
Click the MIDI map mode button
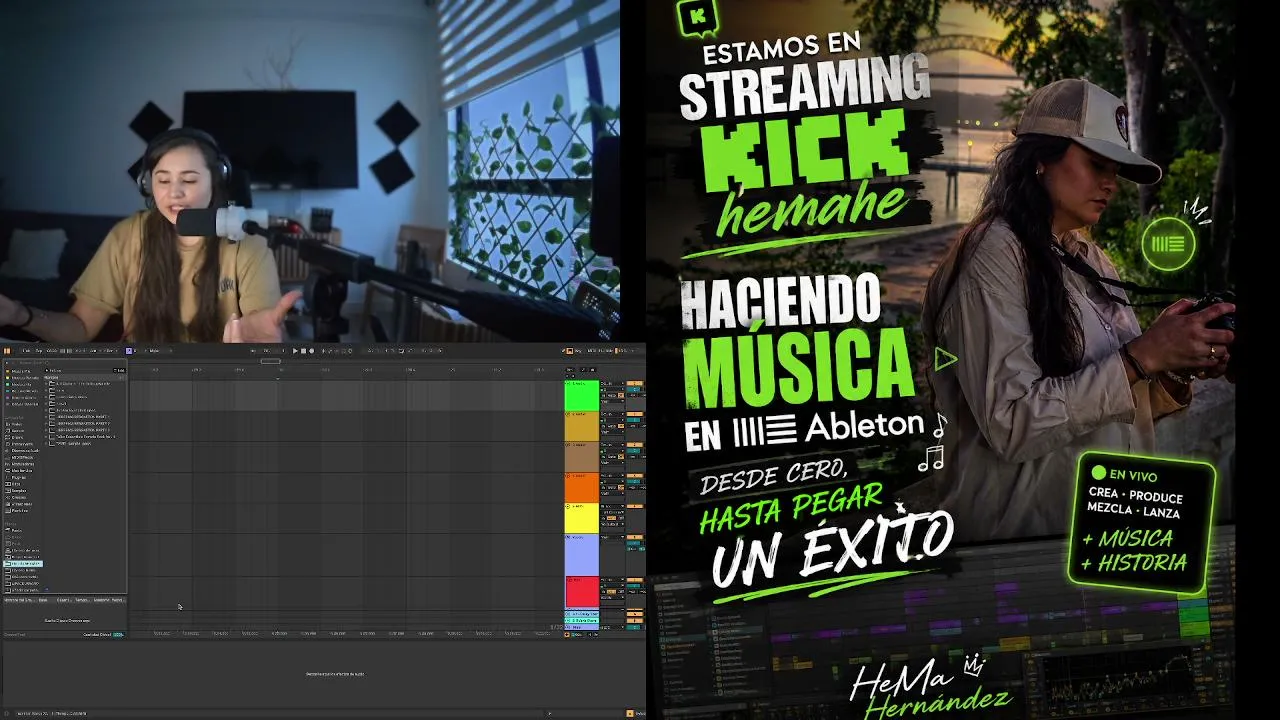click(x=592, y=351)
